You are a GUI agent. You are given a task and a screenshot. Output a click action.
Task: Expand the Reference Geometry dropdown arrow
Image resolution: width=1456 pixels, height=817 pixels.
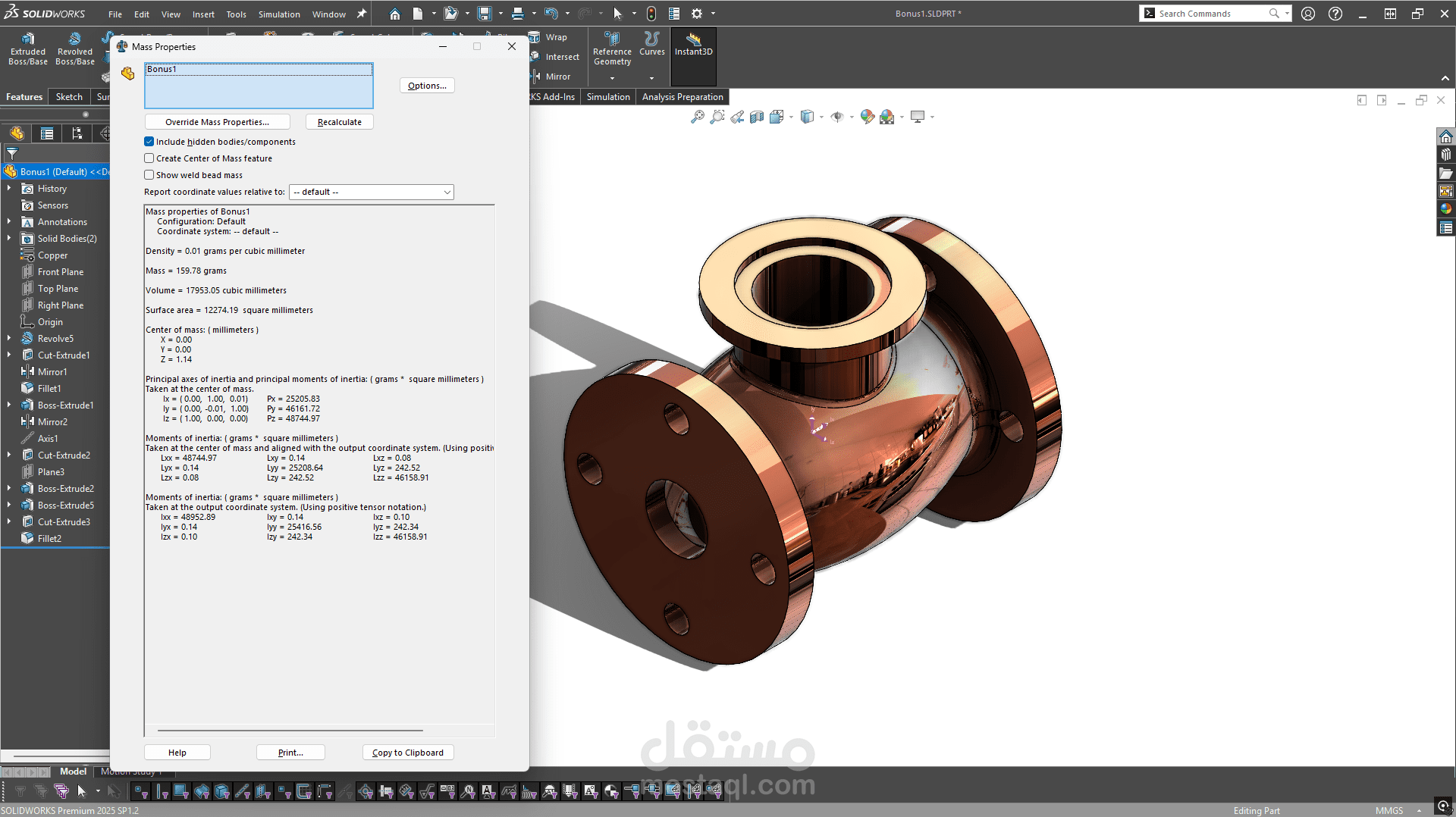point(612,78)
